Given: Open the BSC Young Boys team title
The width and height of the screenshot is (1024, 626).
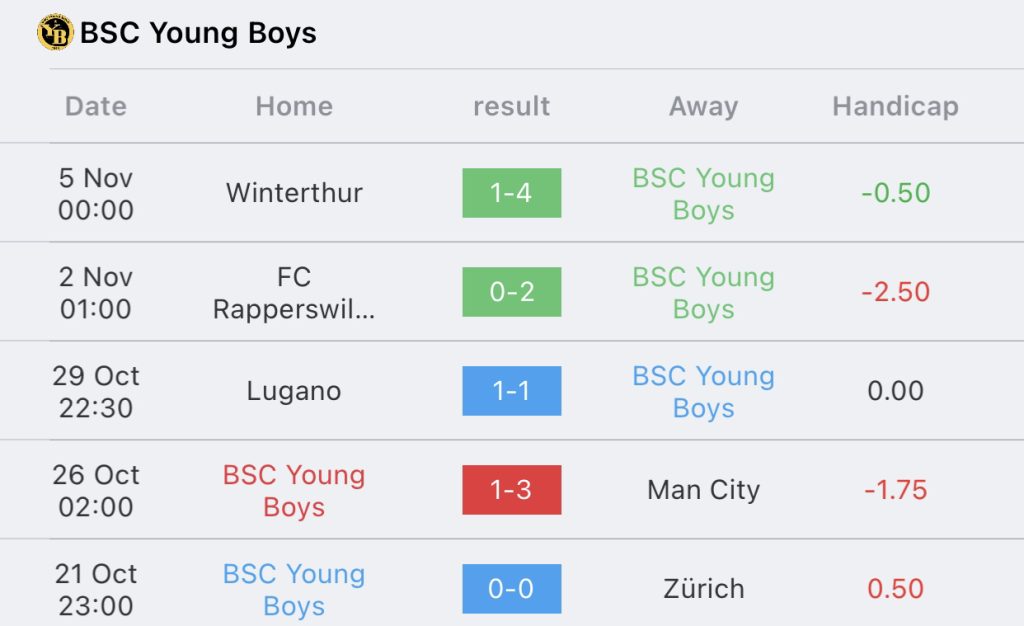Looking at the screenshot, I should (198, 33).
